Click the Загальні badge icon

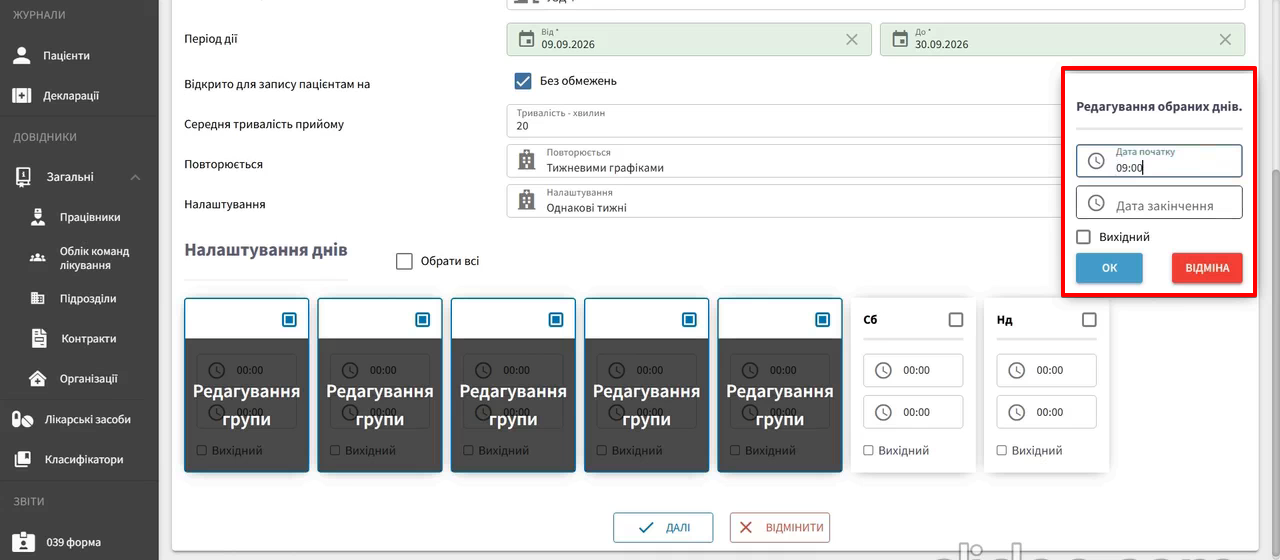[x=22, y=177]
